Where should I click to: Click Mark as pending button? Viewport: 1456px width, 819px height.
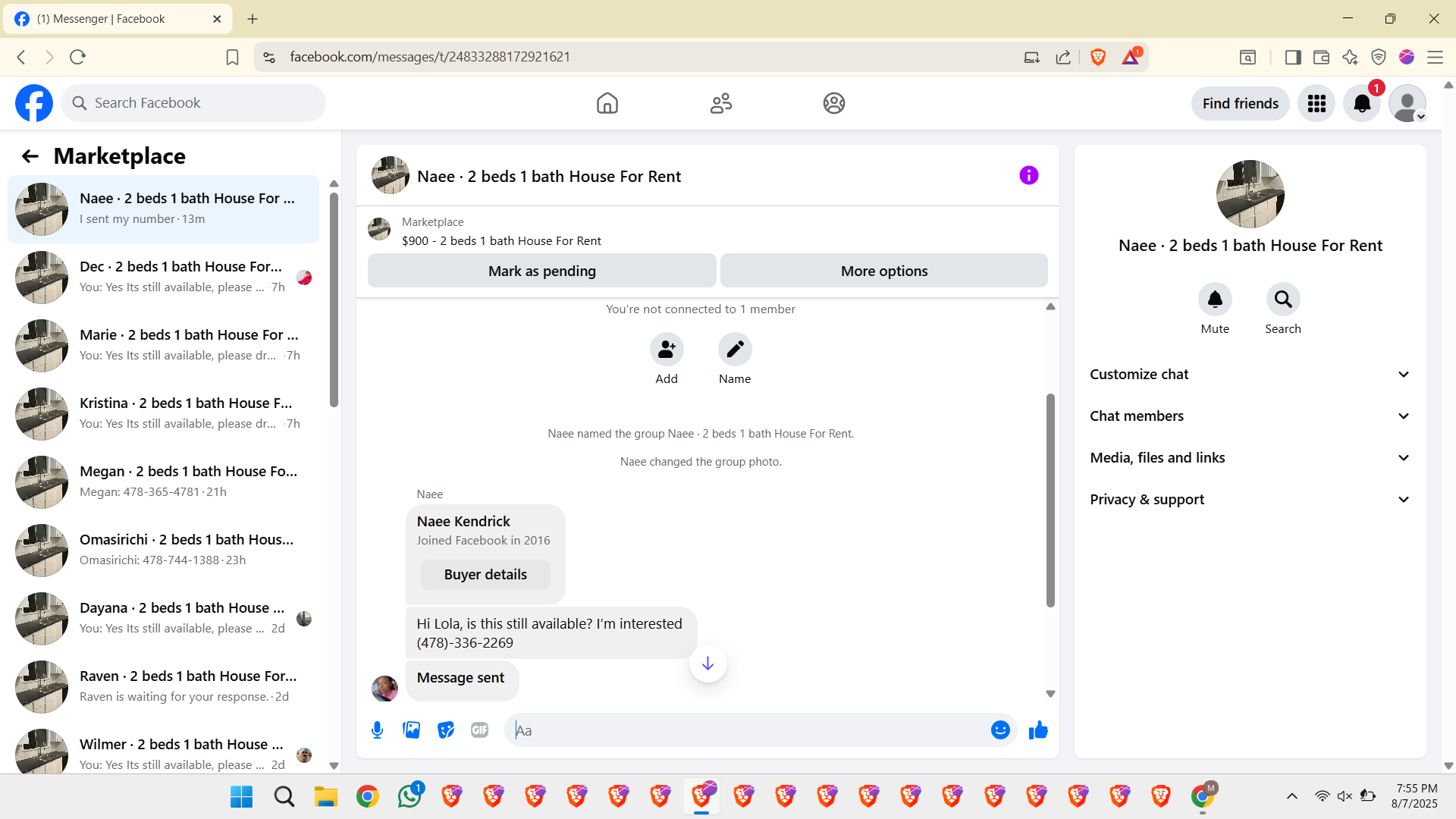coord(542,271)
